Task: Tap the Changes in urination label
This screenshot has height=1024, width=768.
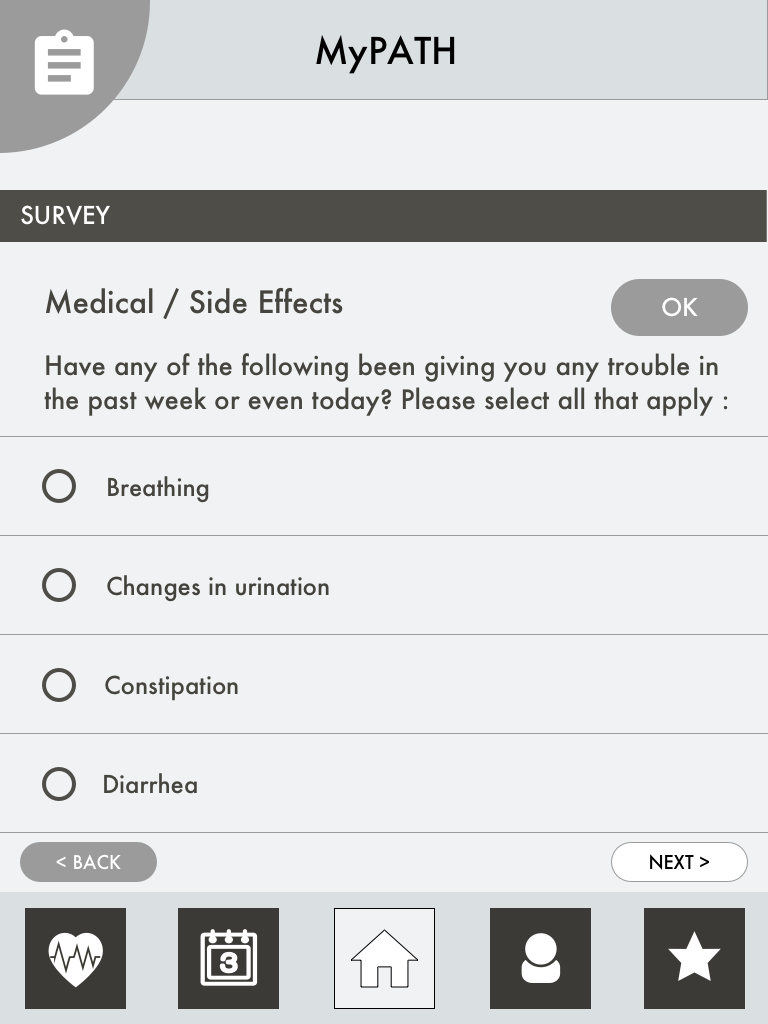Action: (218, 587)
